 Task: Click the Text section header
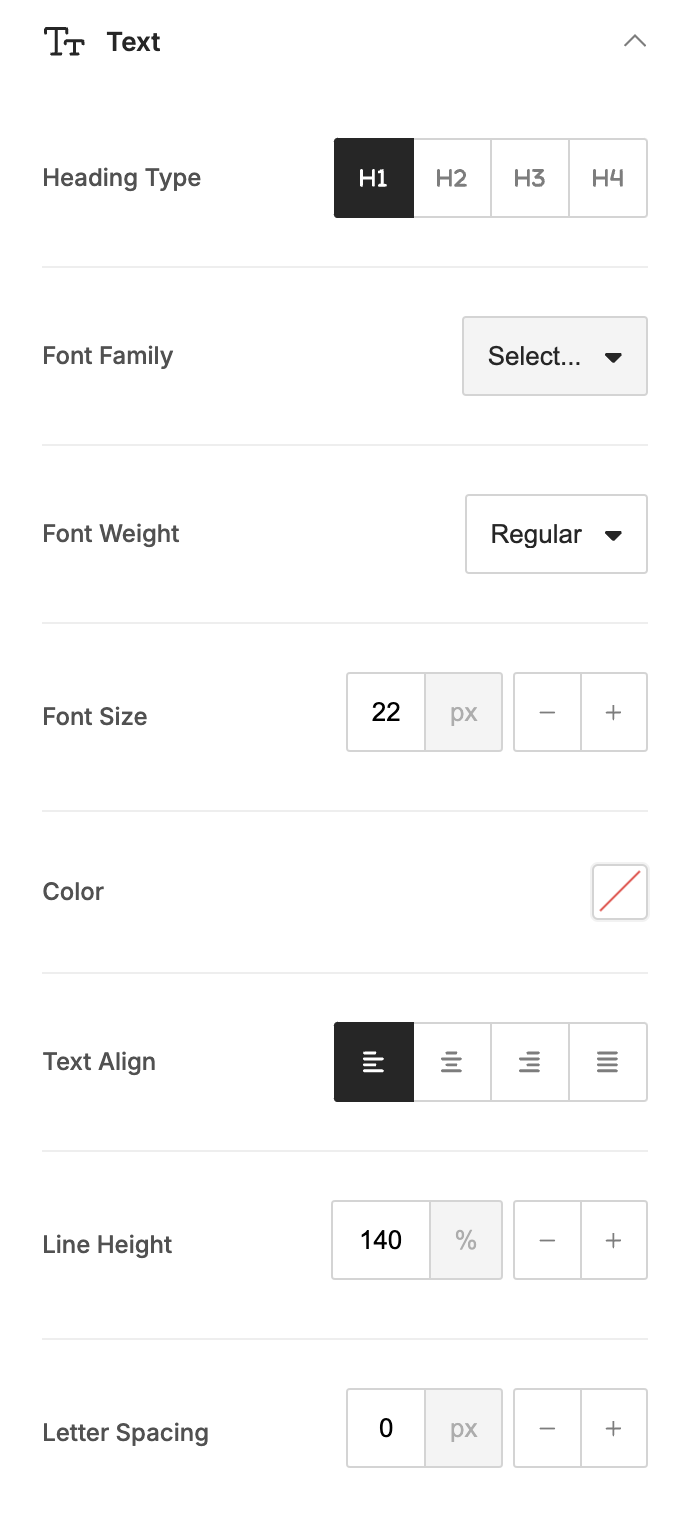point(133,42)
